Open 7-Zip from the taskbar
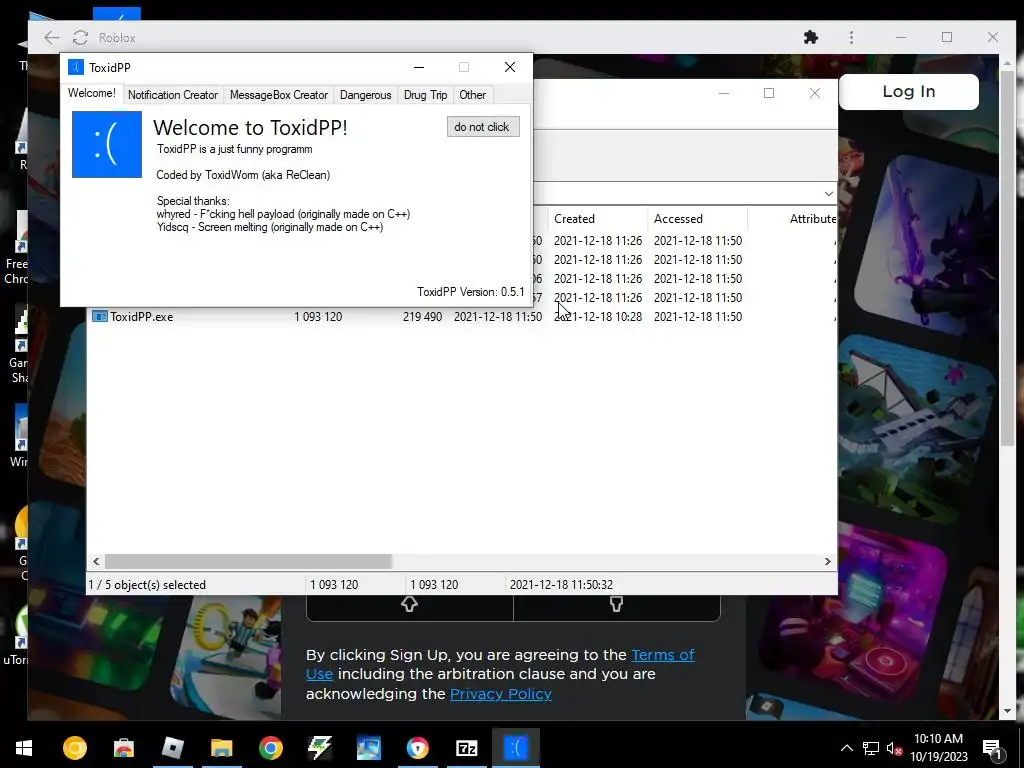The image size is (1024, 768). 466,748
